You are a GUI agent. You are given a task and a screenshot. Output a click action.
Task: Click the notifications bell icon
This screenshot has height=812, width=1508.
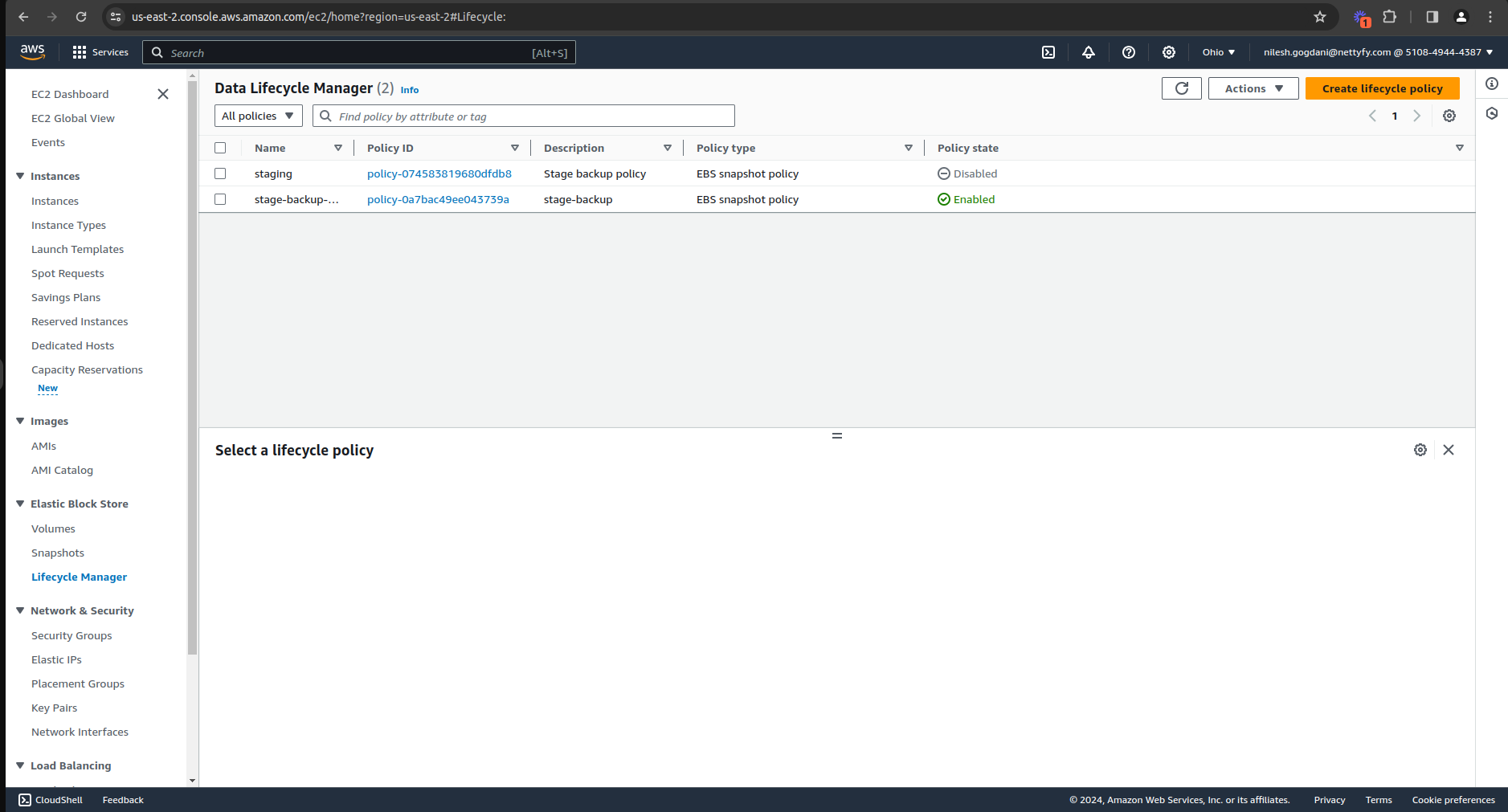tap(1089, 52)
